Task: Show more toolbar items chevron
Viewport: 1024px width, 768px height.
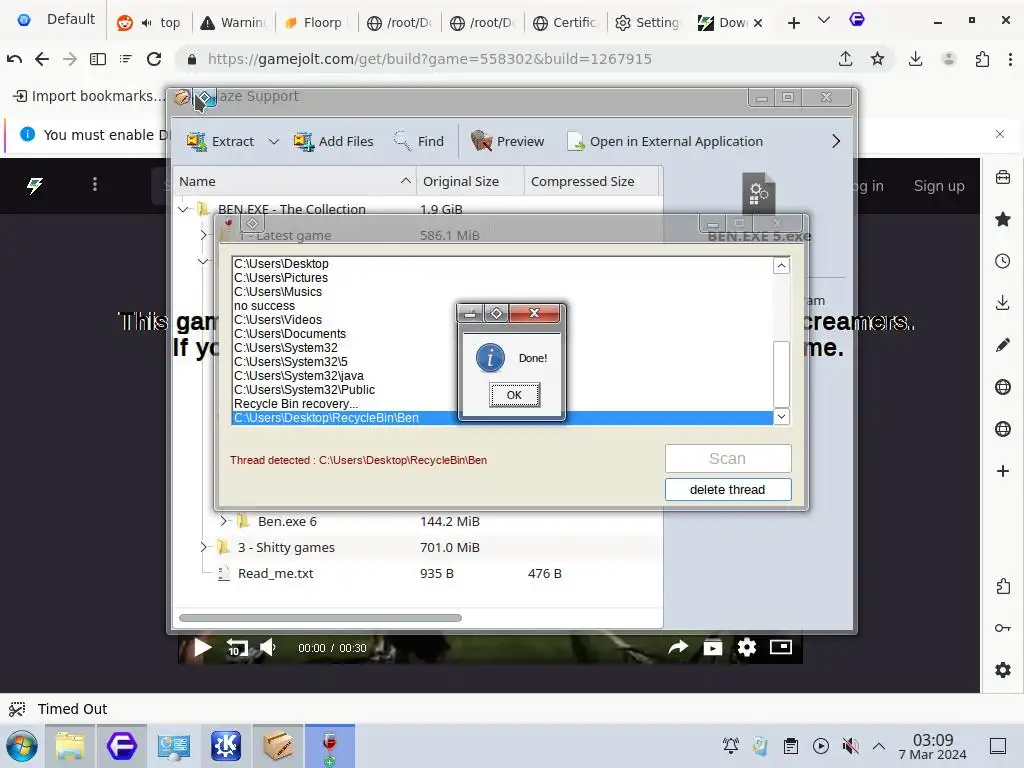Action: coord(836,141)
